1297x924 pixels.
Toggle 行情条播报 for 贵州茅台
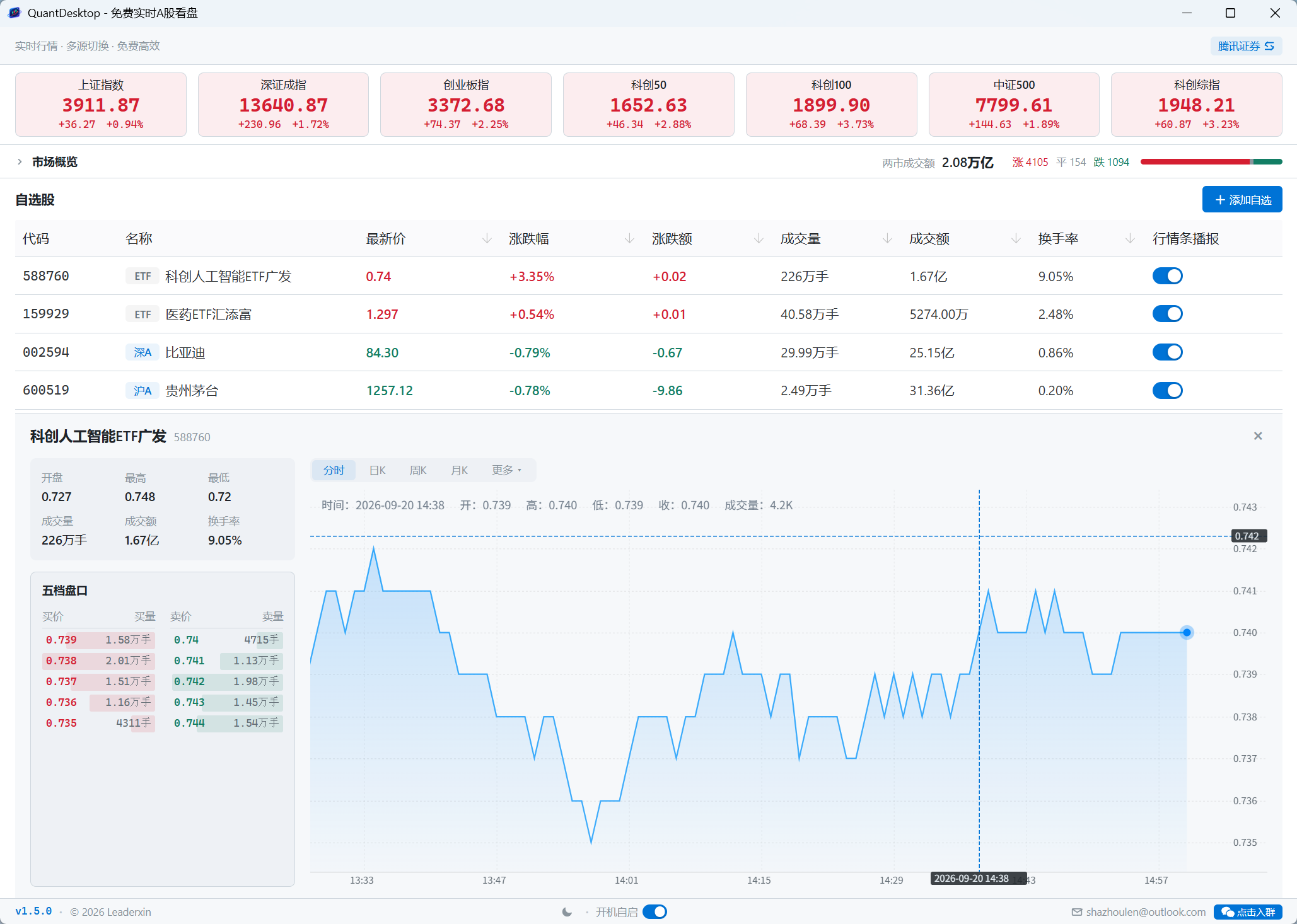coord(1167,390)
